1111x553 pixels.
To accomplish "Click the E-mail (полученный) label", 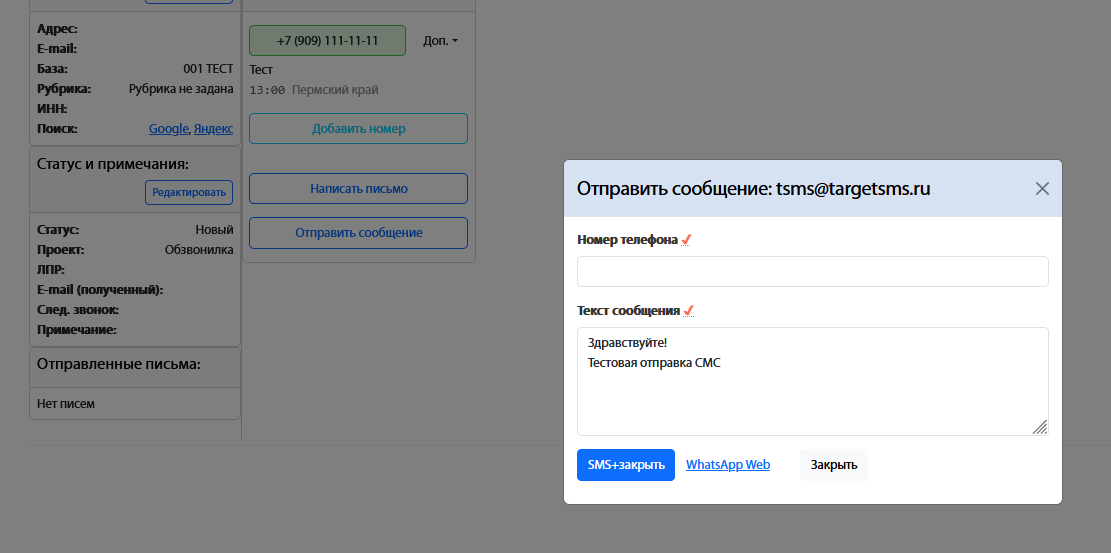I will 100,290.
